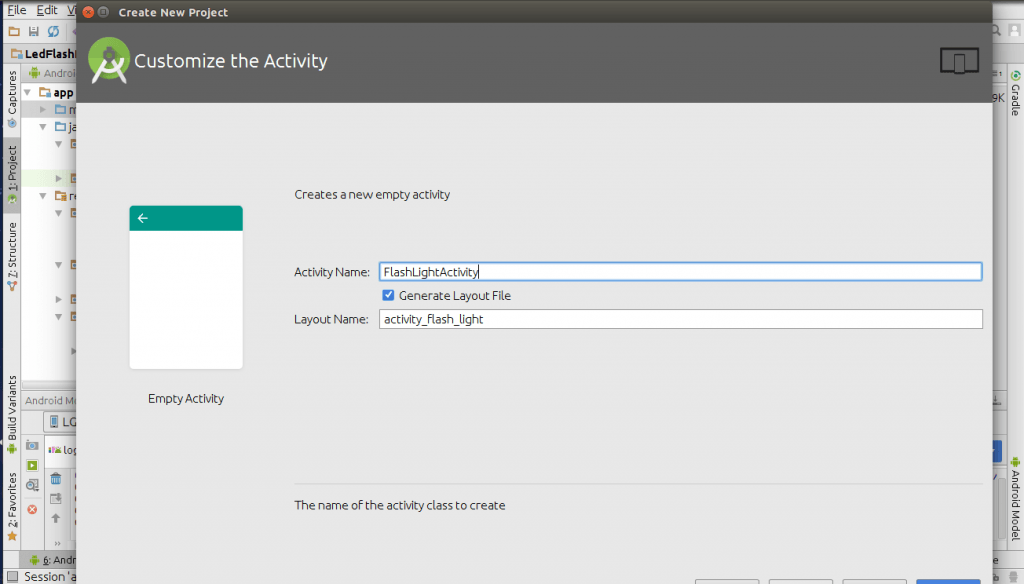The height and width of the screenshot is (584, 1024).
Task: Click the search magnifier icon at top right
Action: [x=996, y=30]
